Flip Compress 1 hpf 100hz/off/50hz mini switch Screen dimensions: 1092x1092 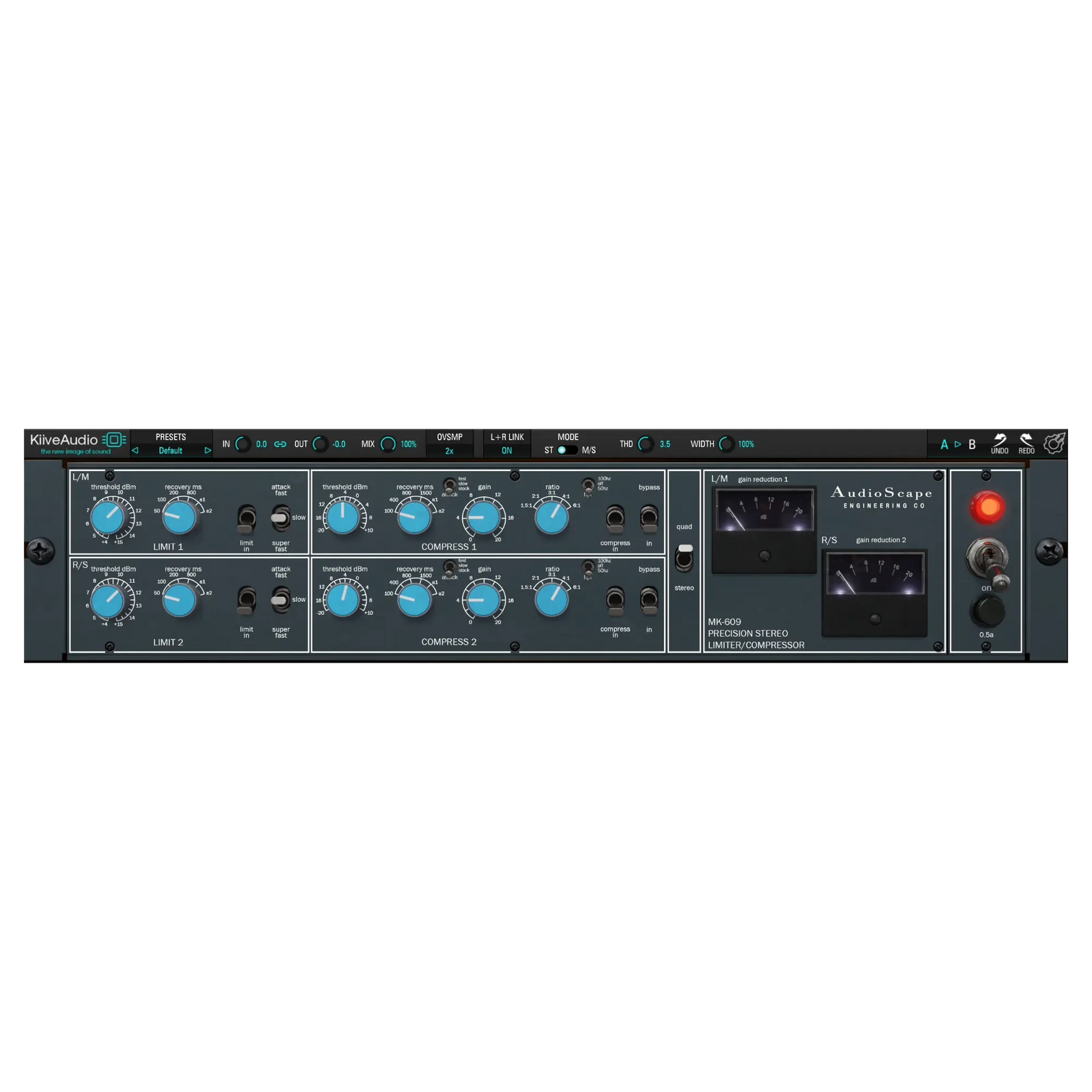tap(588, 486)
